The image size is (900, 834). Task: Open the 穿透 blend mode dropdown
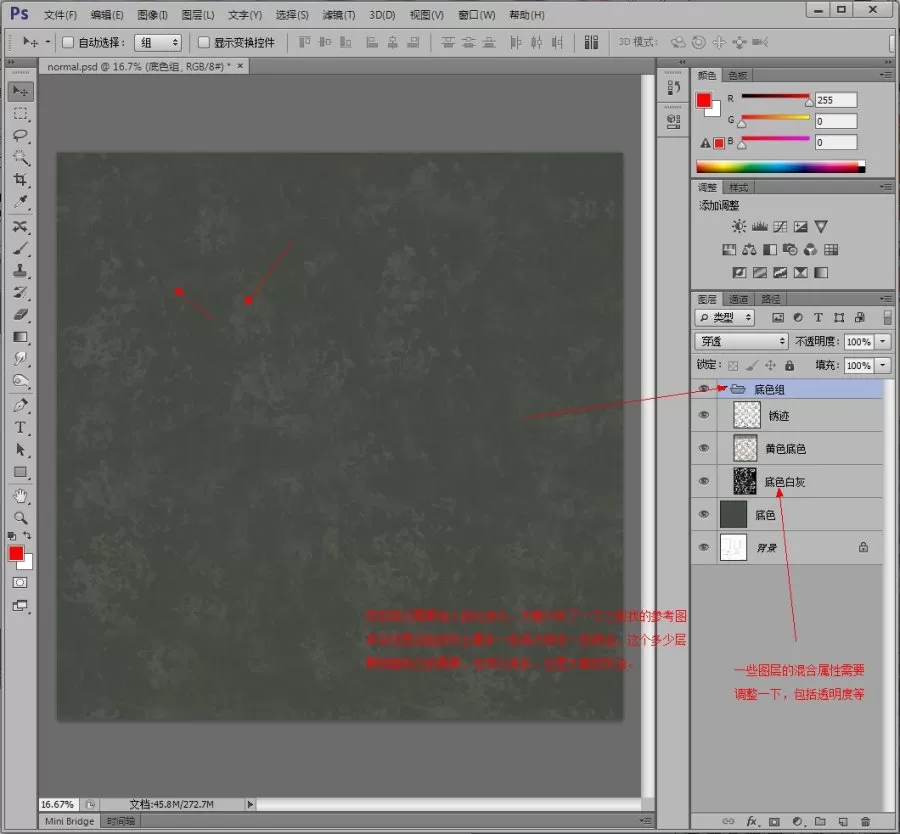click(x=741, y=341)
